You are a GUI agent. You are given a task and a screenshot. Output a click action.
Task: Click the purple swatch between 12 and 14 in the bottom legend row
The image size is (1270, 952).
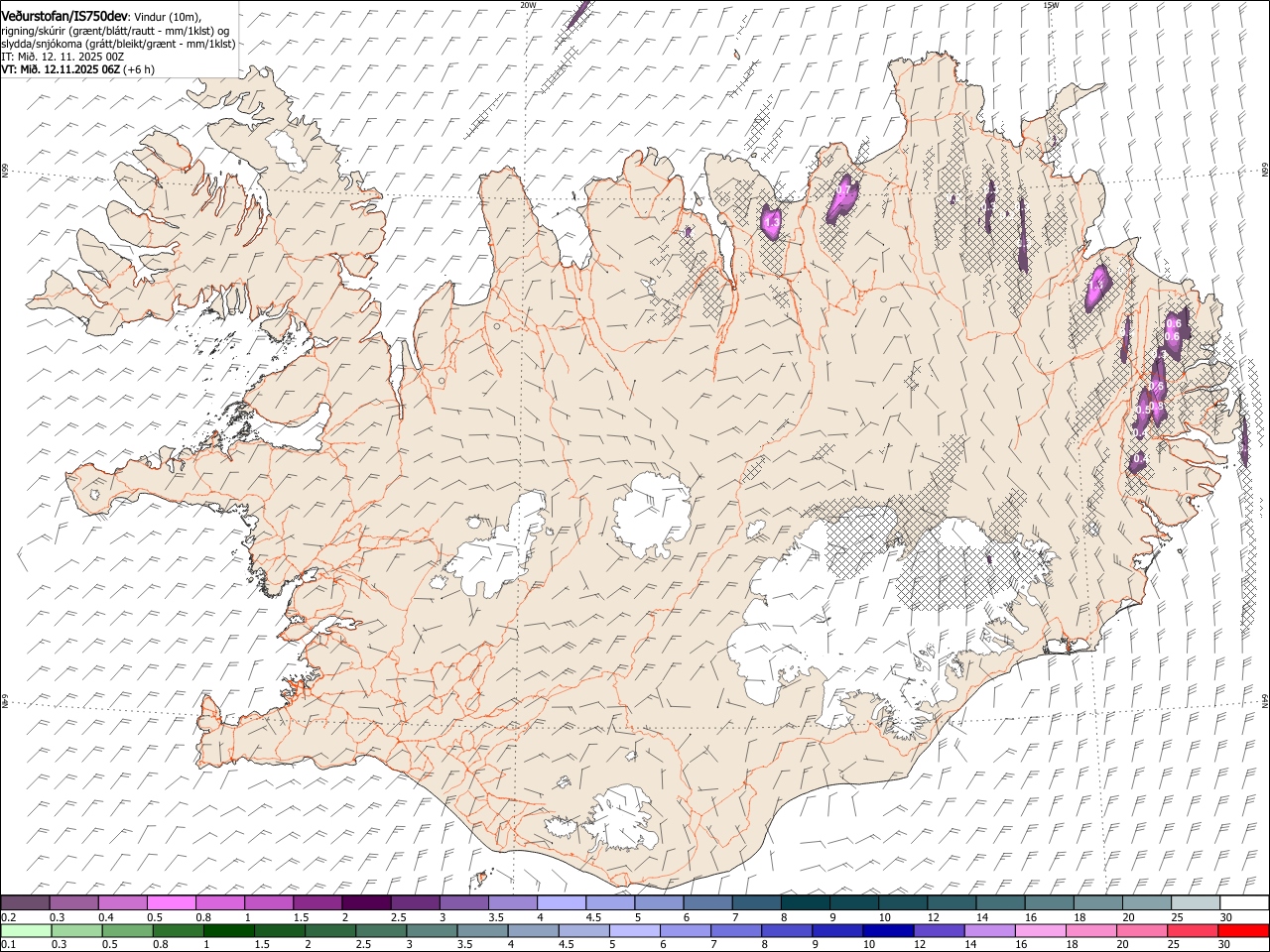[x=938, y=931]
